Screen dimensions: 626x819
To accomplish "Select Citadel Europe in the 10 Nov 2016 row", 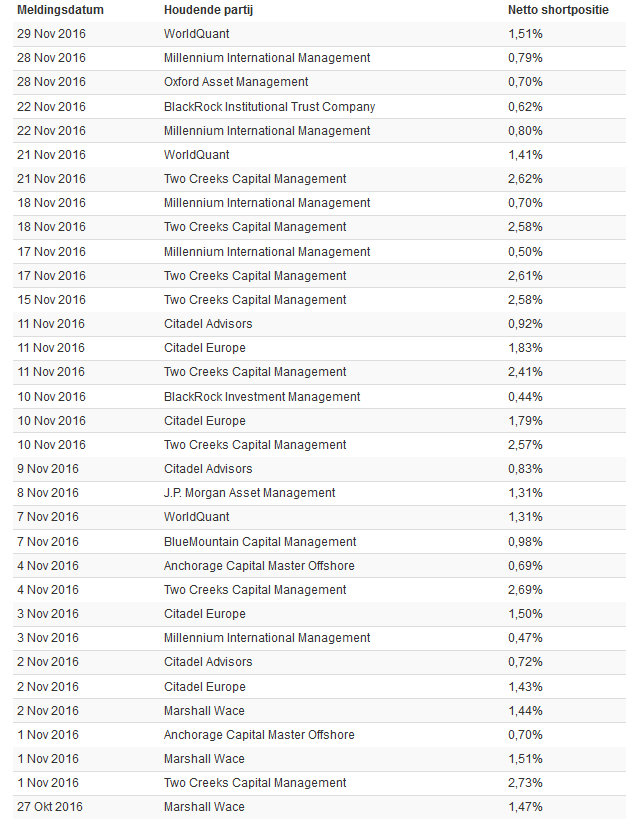I will 205,421.
